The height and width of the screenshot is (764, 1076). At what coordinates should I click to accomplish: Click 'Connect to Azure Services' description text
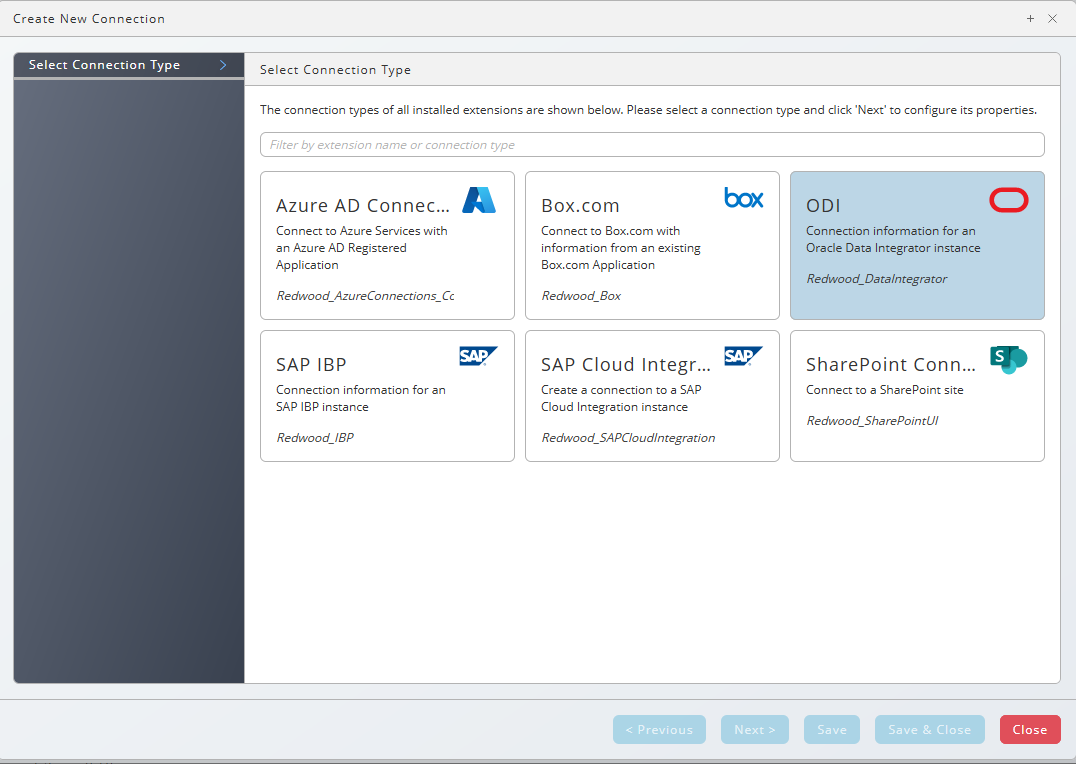[x=362, y=248]
